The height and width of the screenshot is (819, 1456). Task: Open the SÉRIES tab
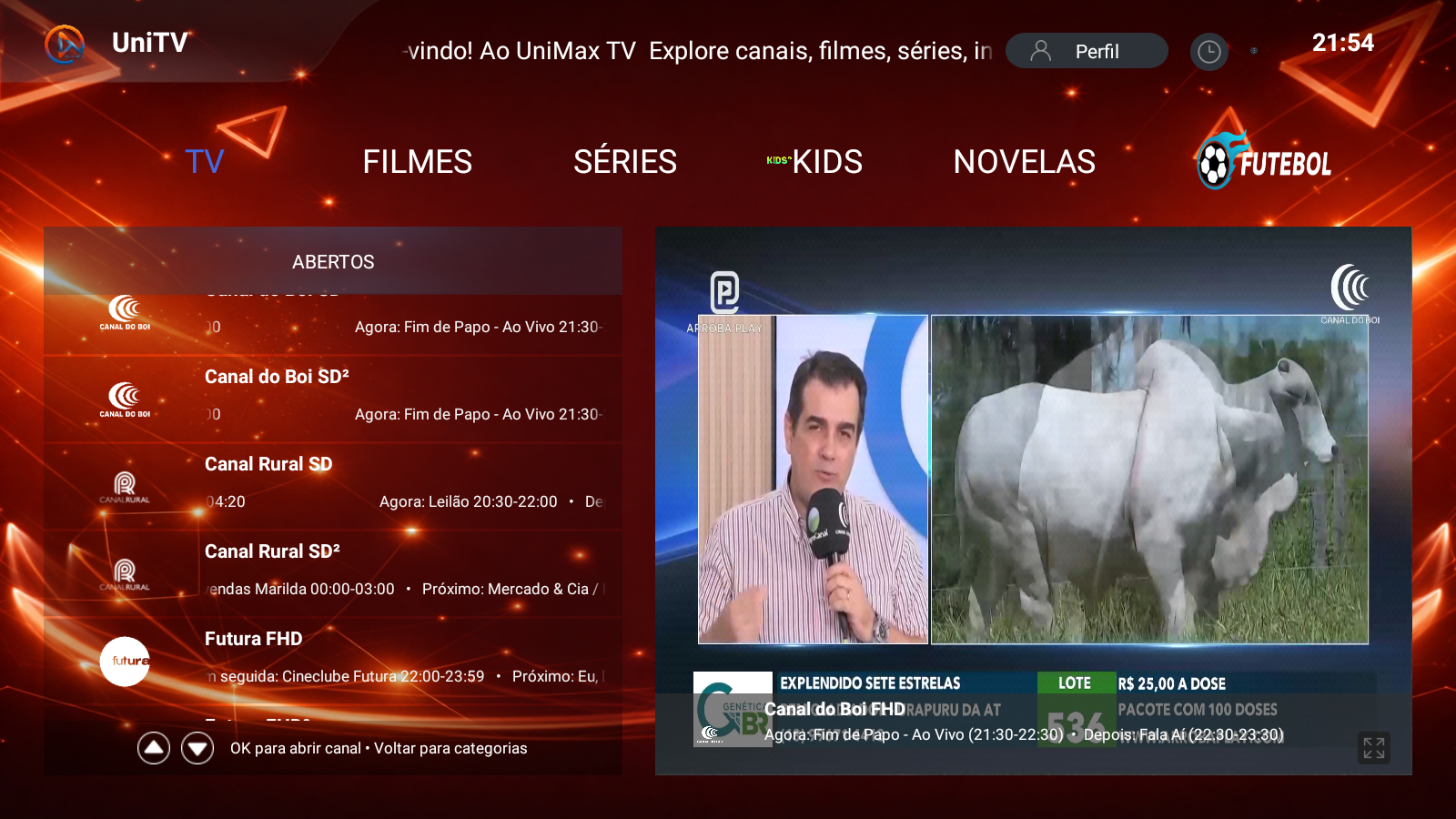point(625,162)
